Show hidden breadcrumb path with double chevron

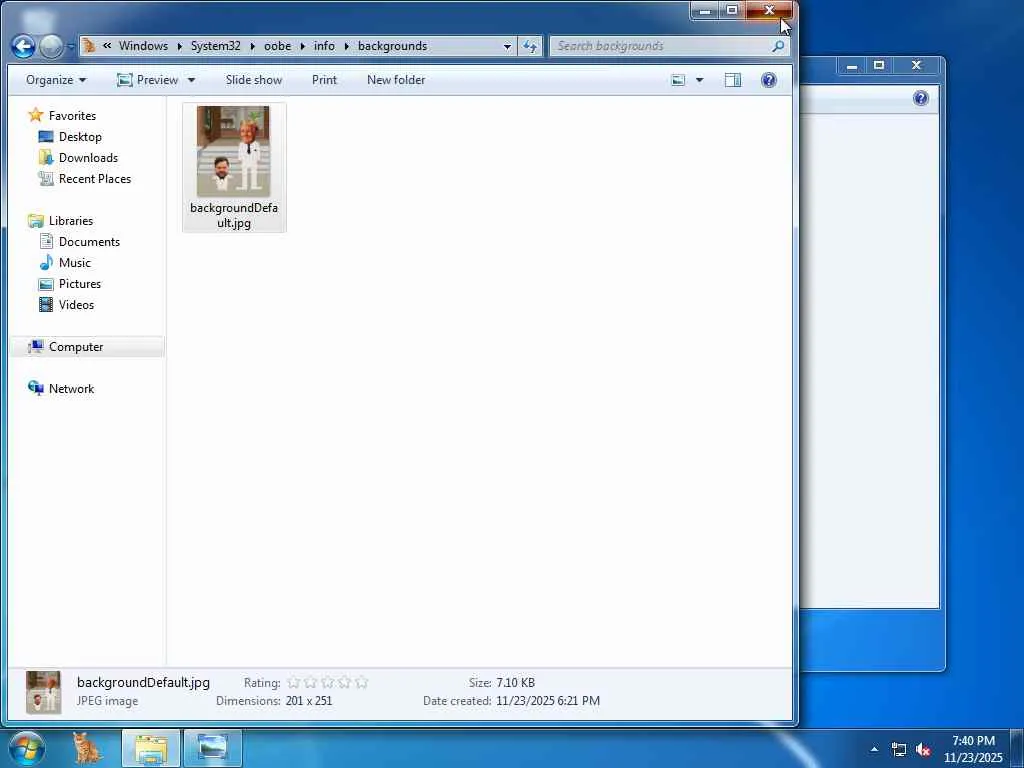click(x=106, y=46)
